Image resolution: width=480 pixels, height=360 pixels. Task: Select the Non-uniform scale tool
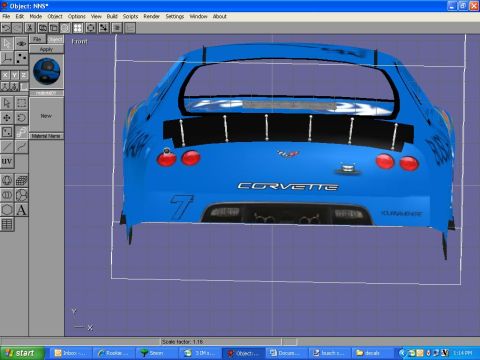coord(7,132)
